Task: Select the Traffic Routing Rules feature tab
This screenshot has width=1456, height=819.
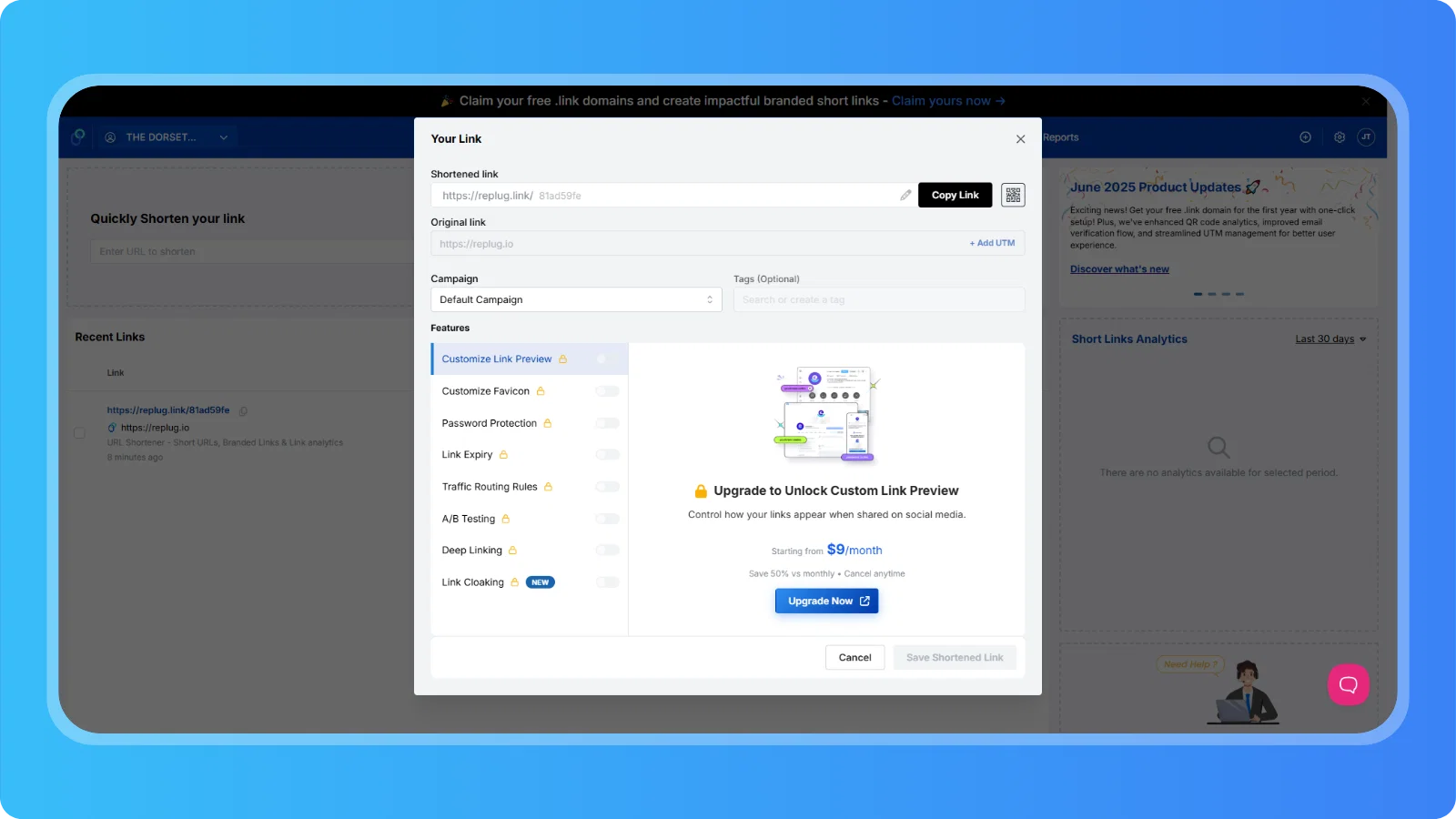Action: pyautogui.click(x=530, y=487)
